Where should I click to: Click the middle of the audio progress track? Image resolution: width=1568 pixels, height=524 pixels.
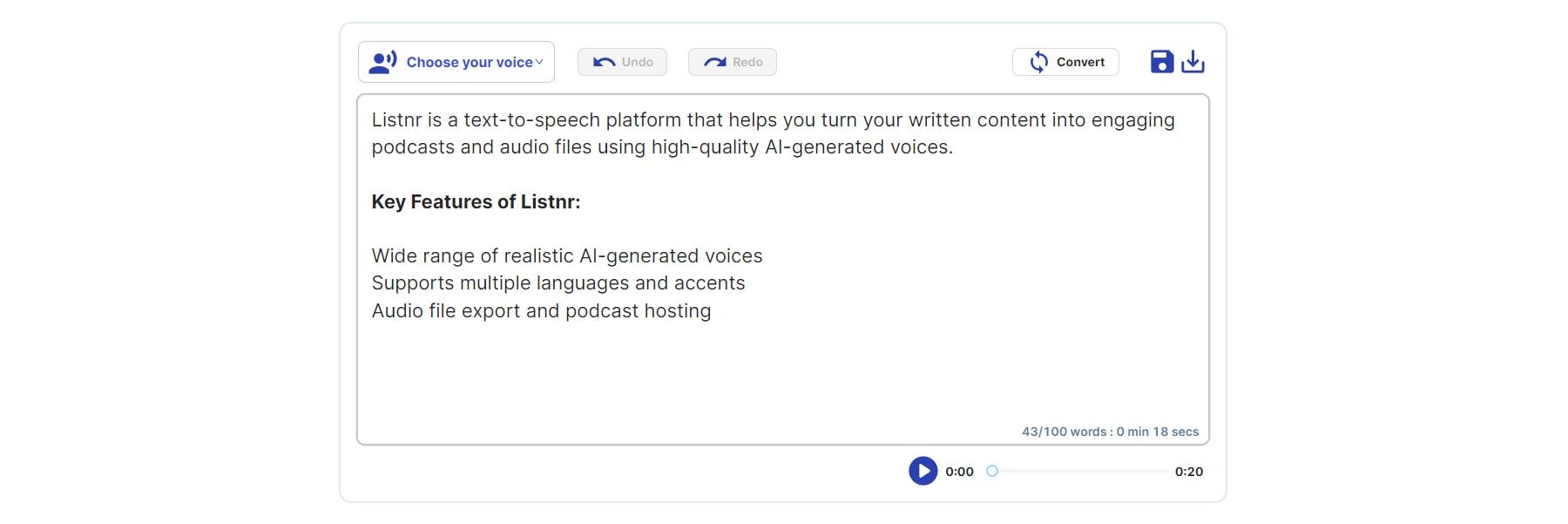coord(1080,471)
